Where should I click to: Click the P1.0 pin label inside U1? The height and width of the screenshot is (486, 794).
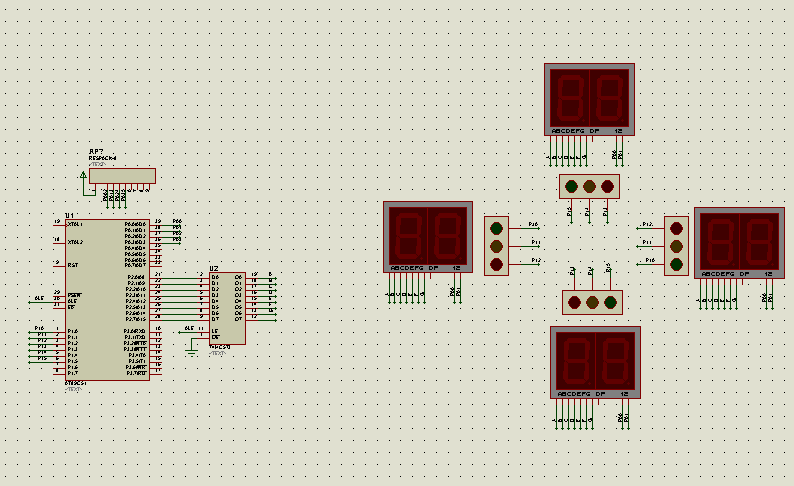point(72,331)
